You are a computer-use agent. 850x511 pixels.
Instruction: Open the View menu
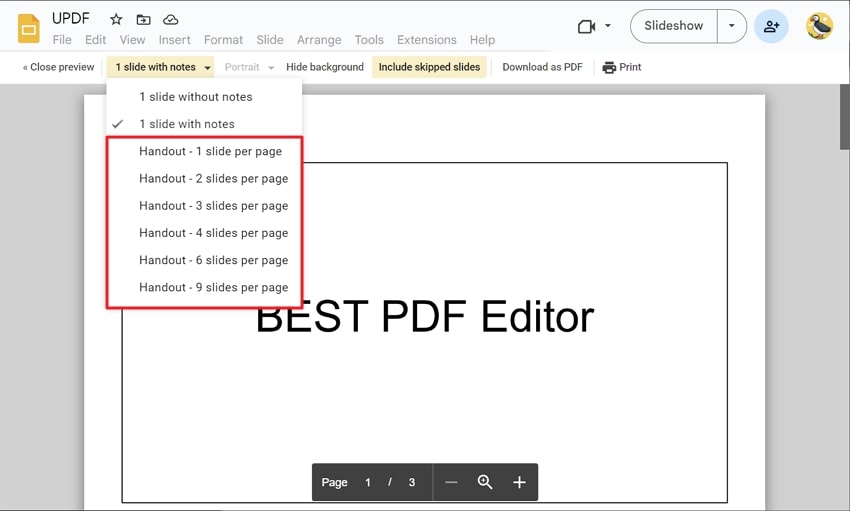pos(132,40)
